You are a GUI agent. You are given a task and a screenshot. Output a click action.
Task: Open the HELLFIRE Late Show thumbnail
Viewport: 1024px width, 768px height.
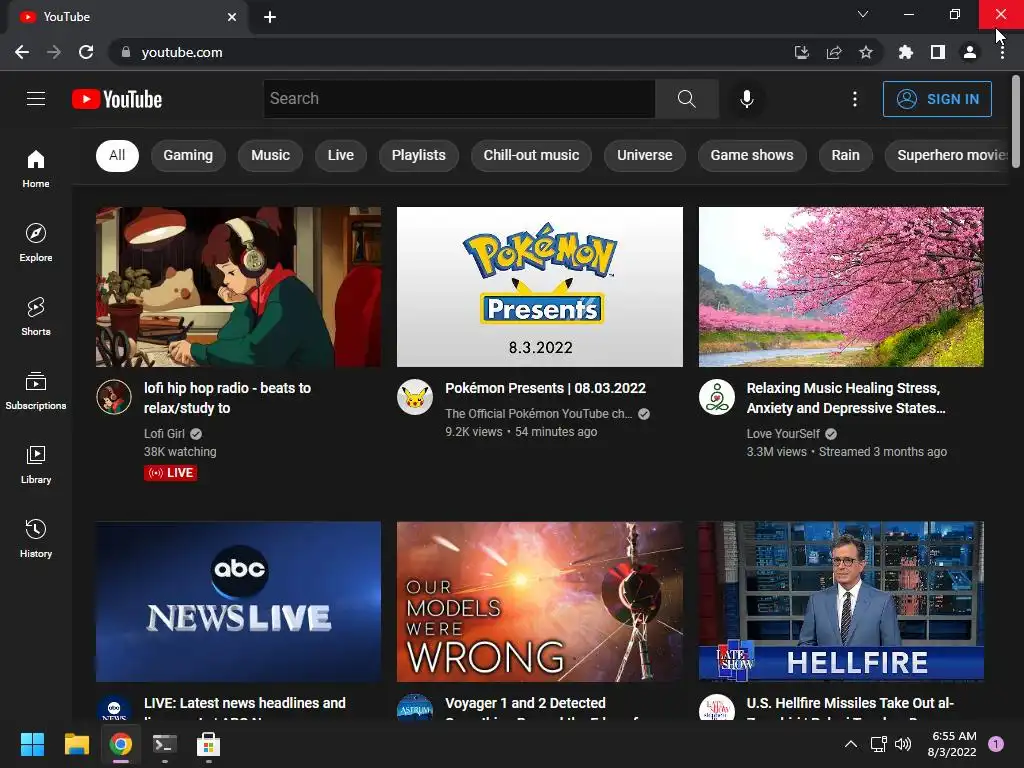pyautogui.click(x=841, y=601)
